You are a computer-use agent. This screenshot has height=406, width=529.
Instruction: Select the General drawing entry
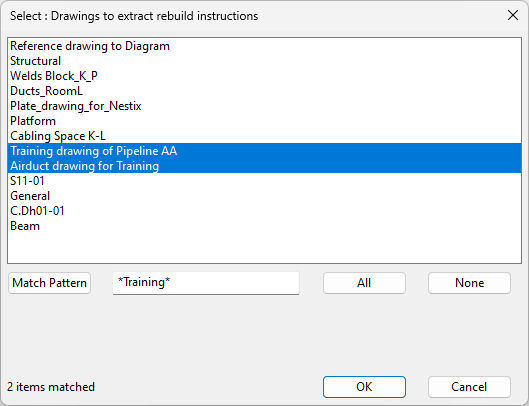tap(264, 196)
